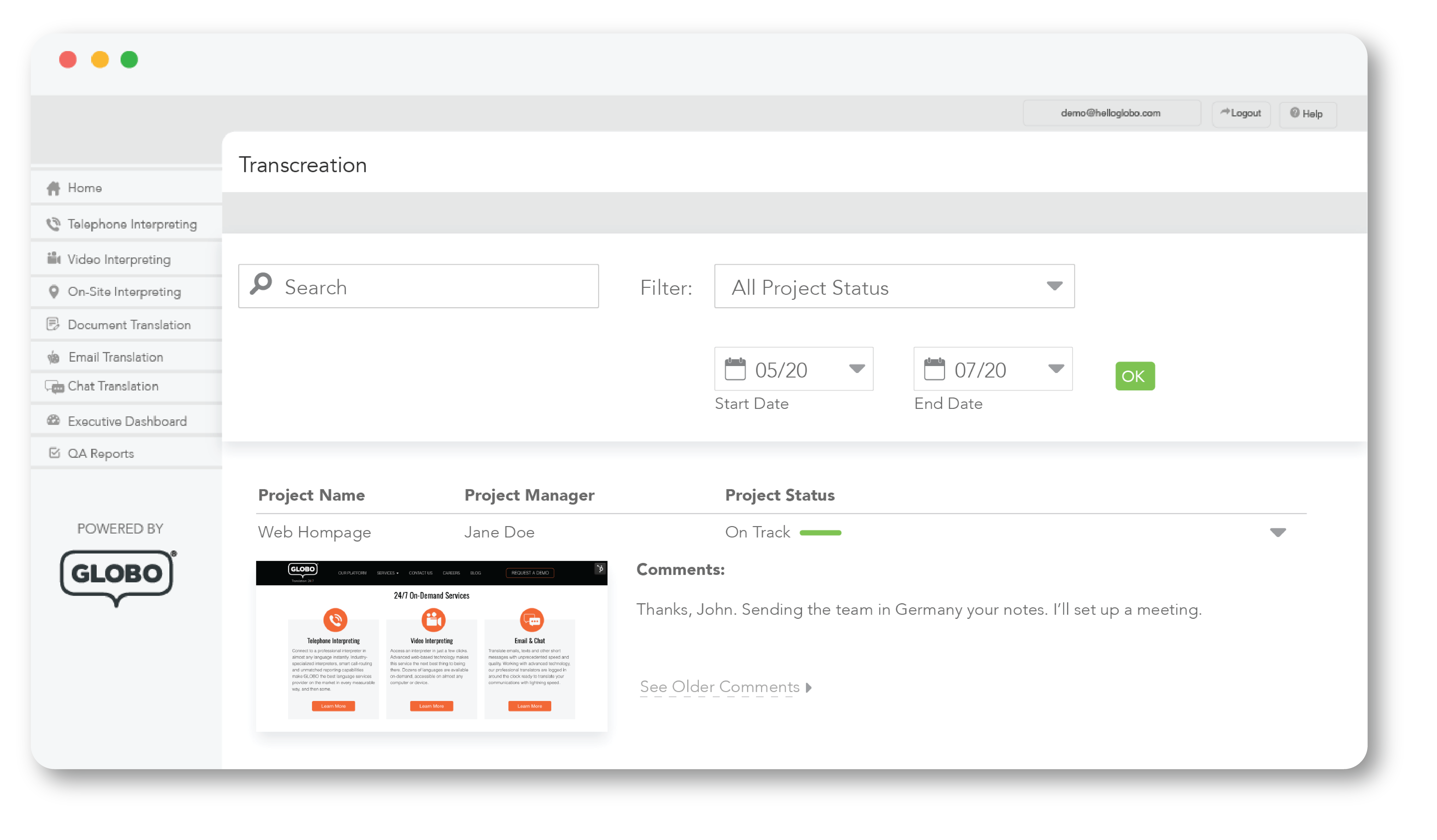
Task: Click the red close window button
Action: pos(68,59)
